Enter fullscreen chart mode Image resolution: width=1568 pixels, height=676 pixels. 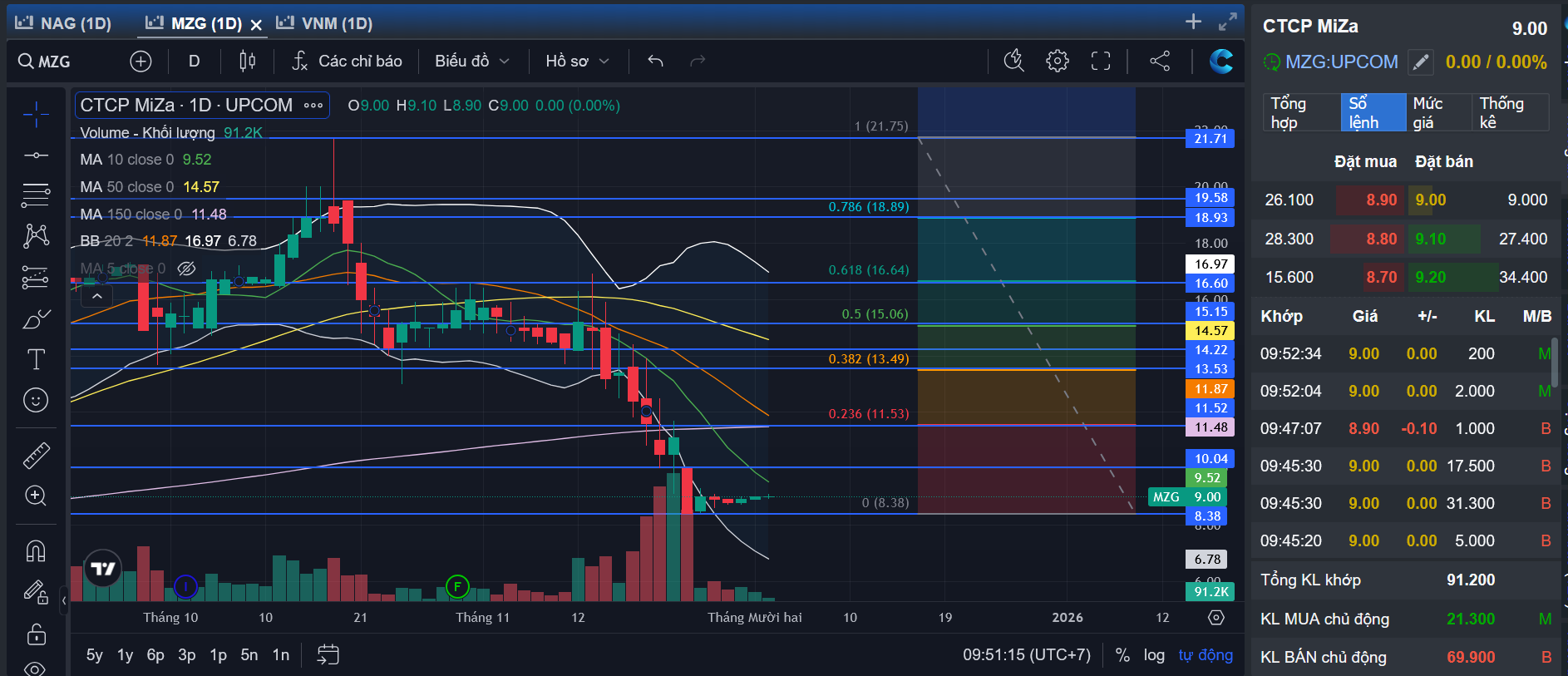[1101, 61]
